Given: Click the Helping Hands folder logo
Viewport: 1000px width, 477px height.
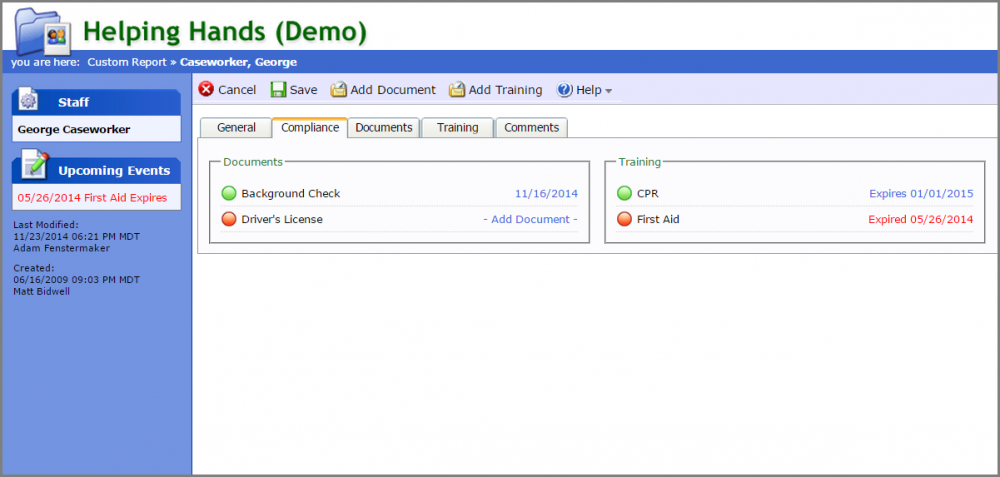Looking at the screenshot, I should click(43, 31).
